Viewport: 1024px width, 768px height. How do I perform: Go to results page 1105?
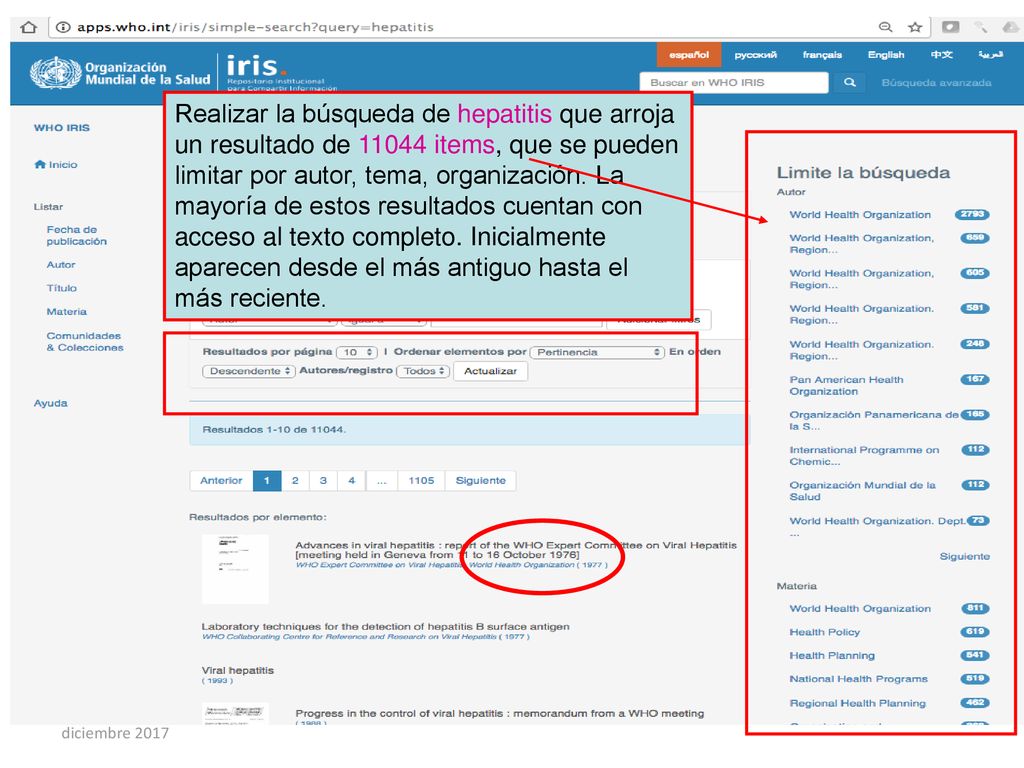[x=421, y=481]
